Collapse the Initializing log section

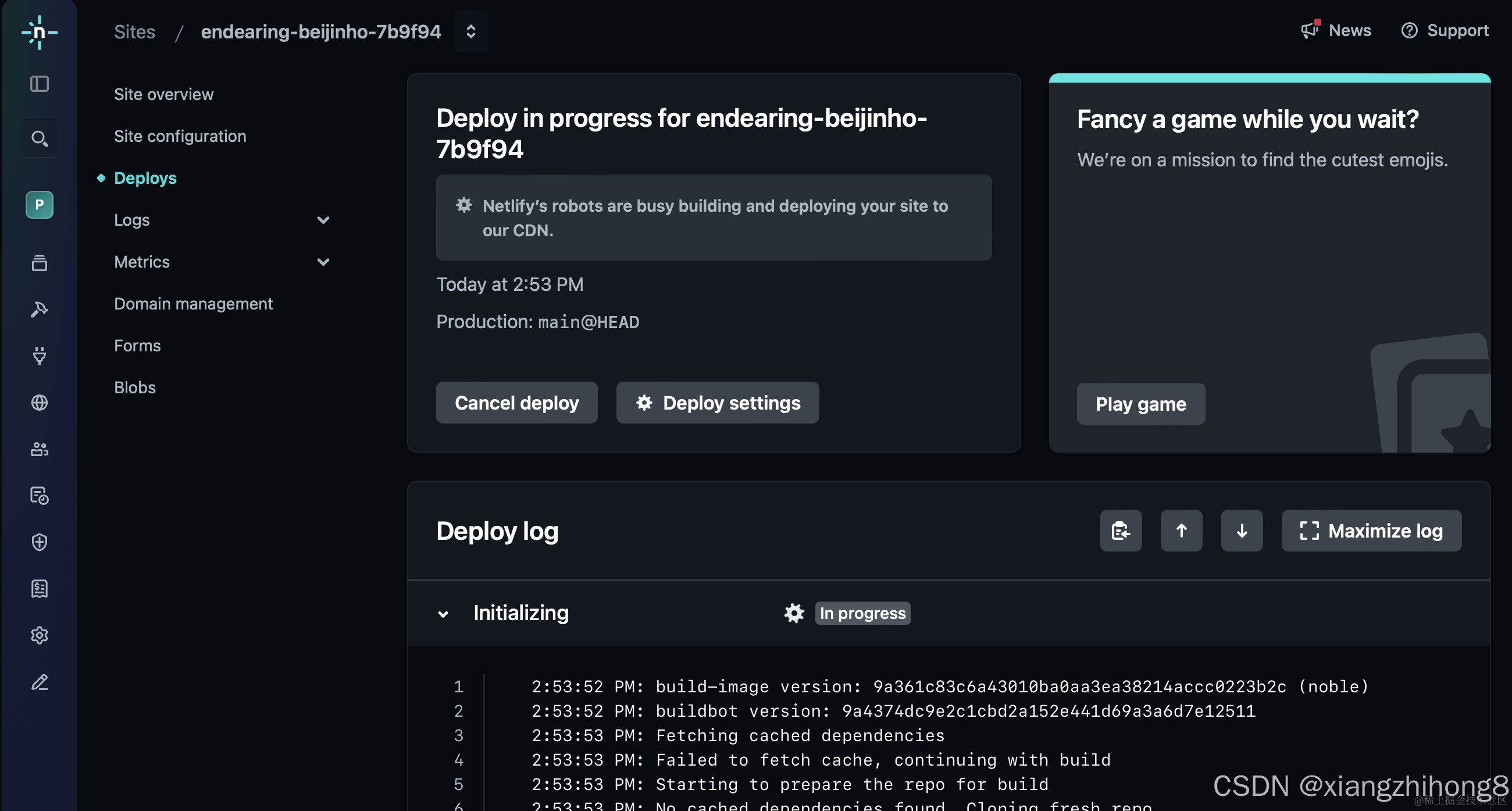[443, 614]
